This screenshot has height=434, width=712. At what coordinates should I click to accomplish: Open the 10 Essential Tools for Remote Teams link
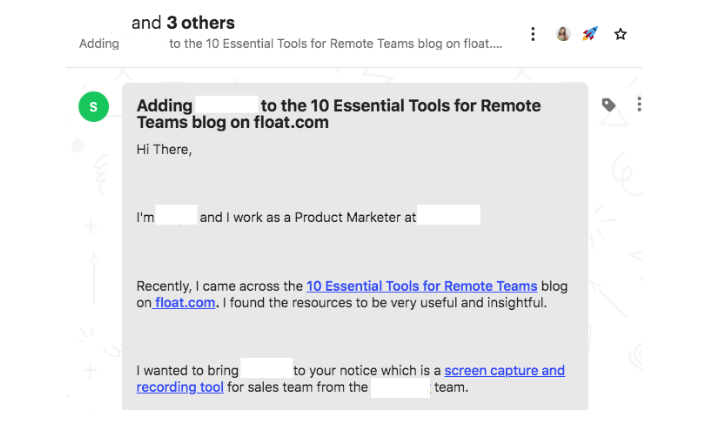point(421,286)
